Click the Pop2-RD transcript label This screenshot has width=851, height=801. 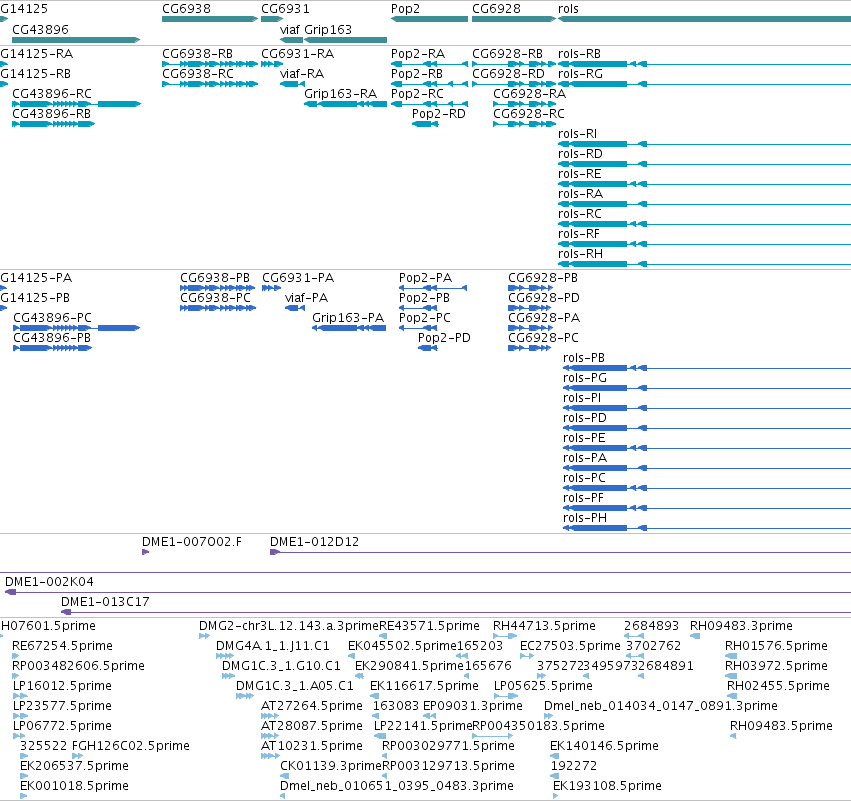(x=439, y=113)
